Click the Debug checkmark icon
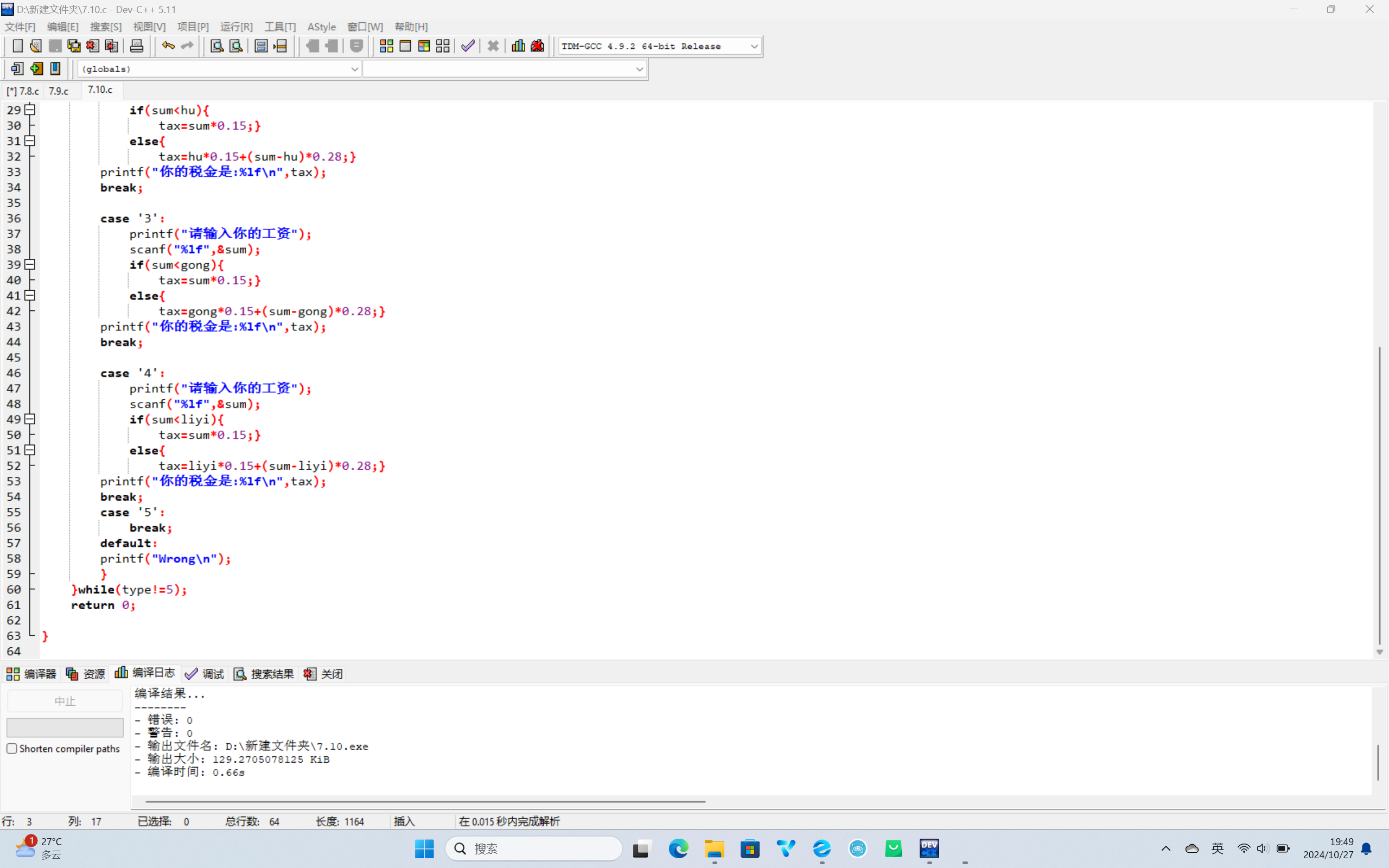The height and width of the screenshot is (868, 1389). tap(468, 46)
